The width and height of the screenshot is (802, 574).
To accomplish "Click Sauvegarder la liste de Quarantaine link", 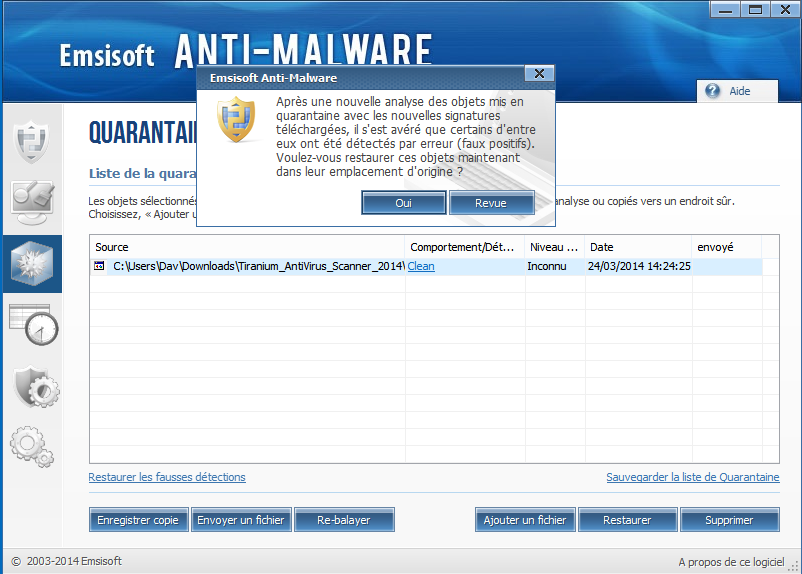I will (693, 477).
